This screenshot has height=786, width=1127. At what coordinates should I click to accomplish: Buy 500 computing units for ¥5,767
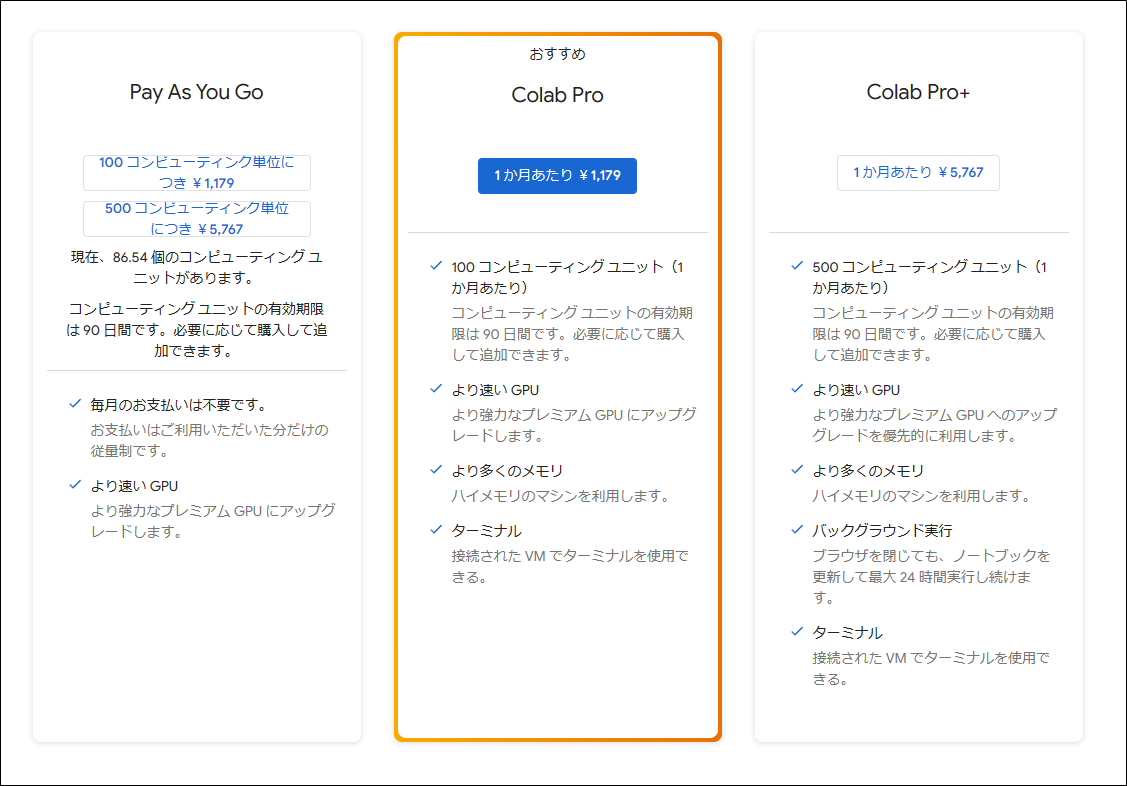coord(197,218)
